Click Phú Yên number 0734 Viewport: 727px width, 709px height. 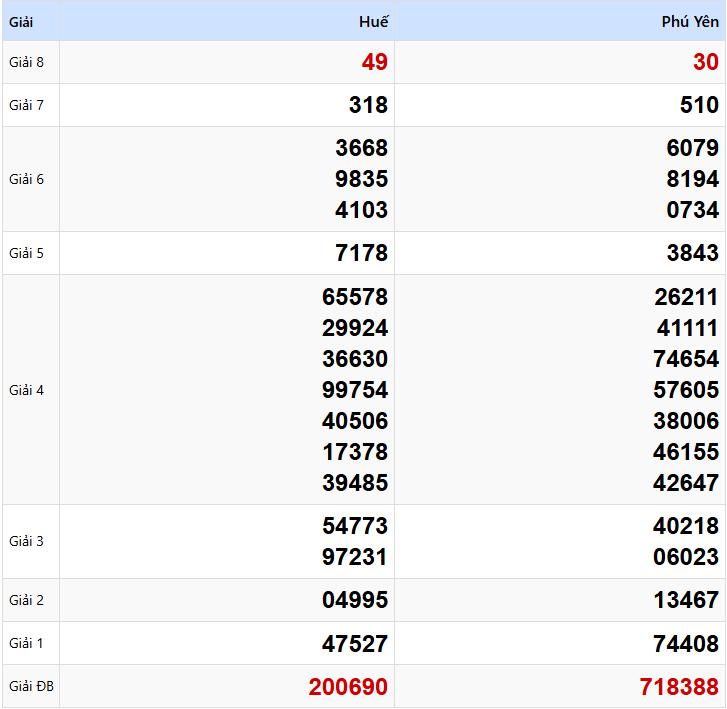point(693,210)
